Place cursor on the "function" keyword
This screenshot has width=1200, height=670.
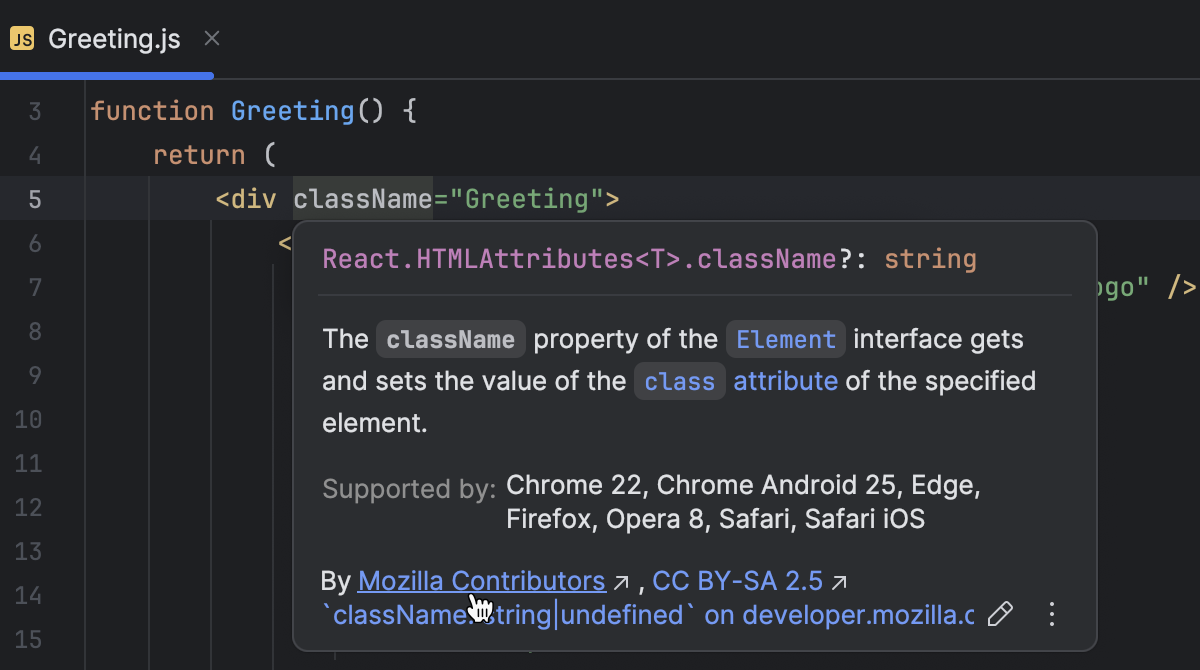[x=152, y=111]
